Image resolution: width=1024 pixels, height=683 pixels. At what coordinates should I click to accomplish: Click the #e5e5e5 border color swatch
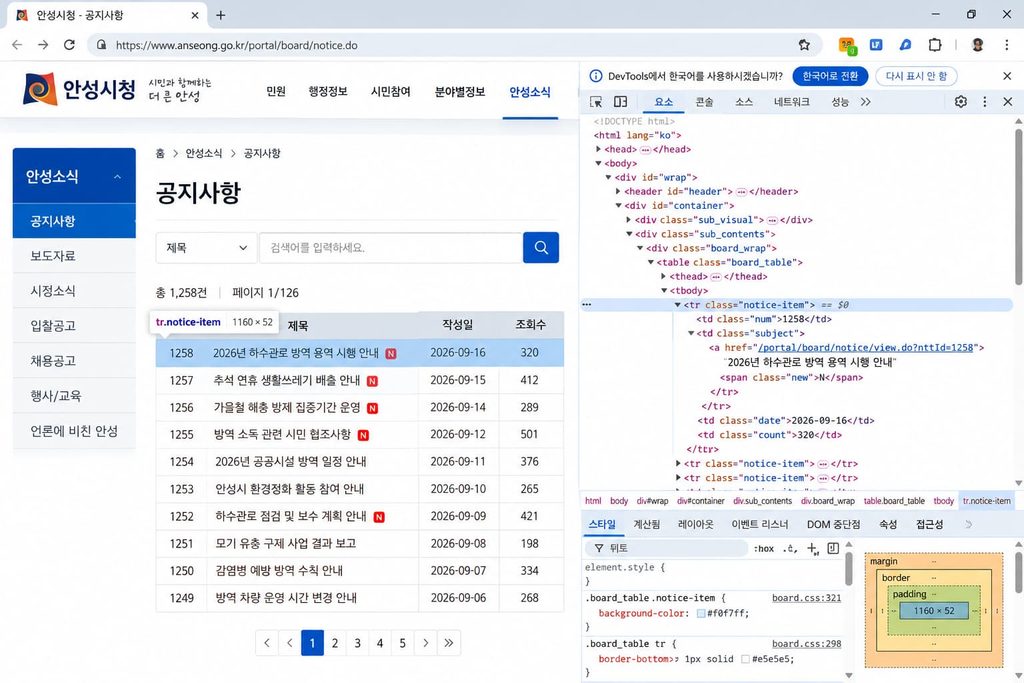[745, 659]
